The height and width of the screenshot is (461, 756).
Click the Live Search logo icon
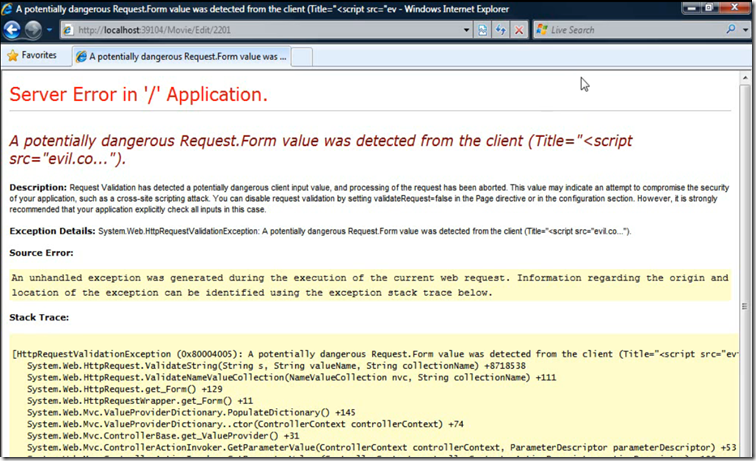tap(542, 30)
